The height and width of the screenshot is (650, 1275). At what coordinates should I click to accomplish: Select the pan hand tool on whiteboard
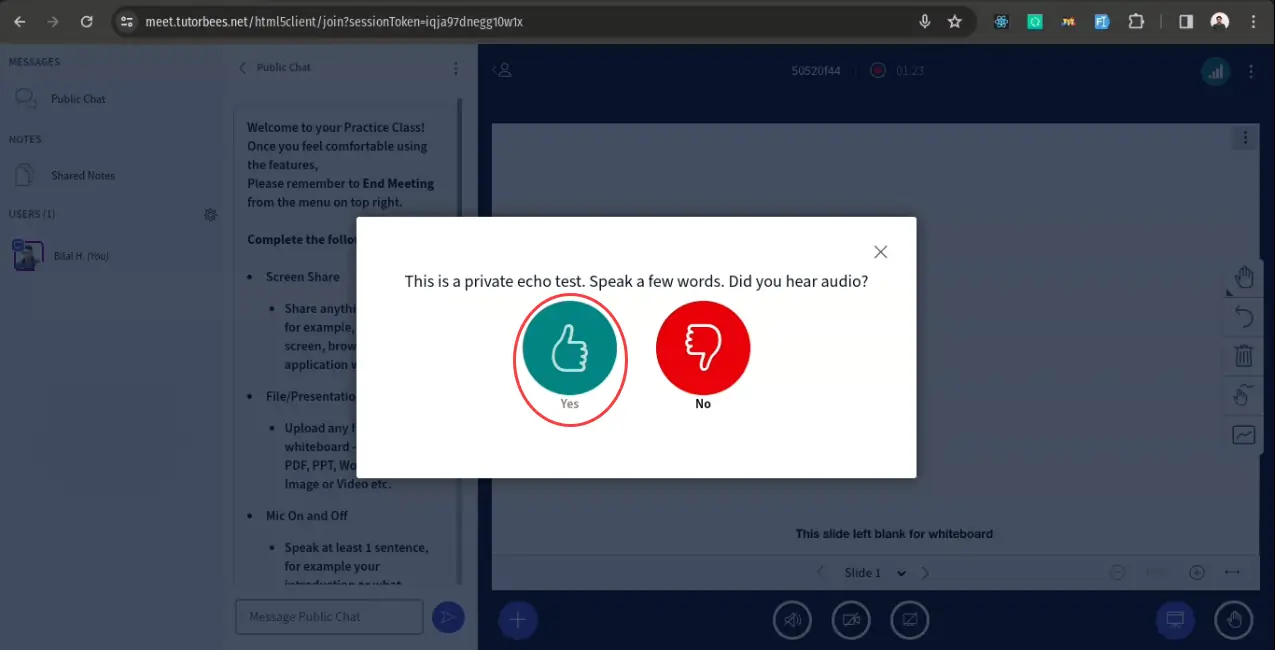click(x=1243, y=277)
